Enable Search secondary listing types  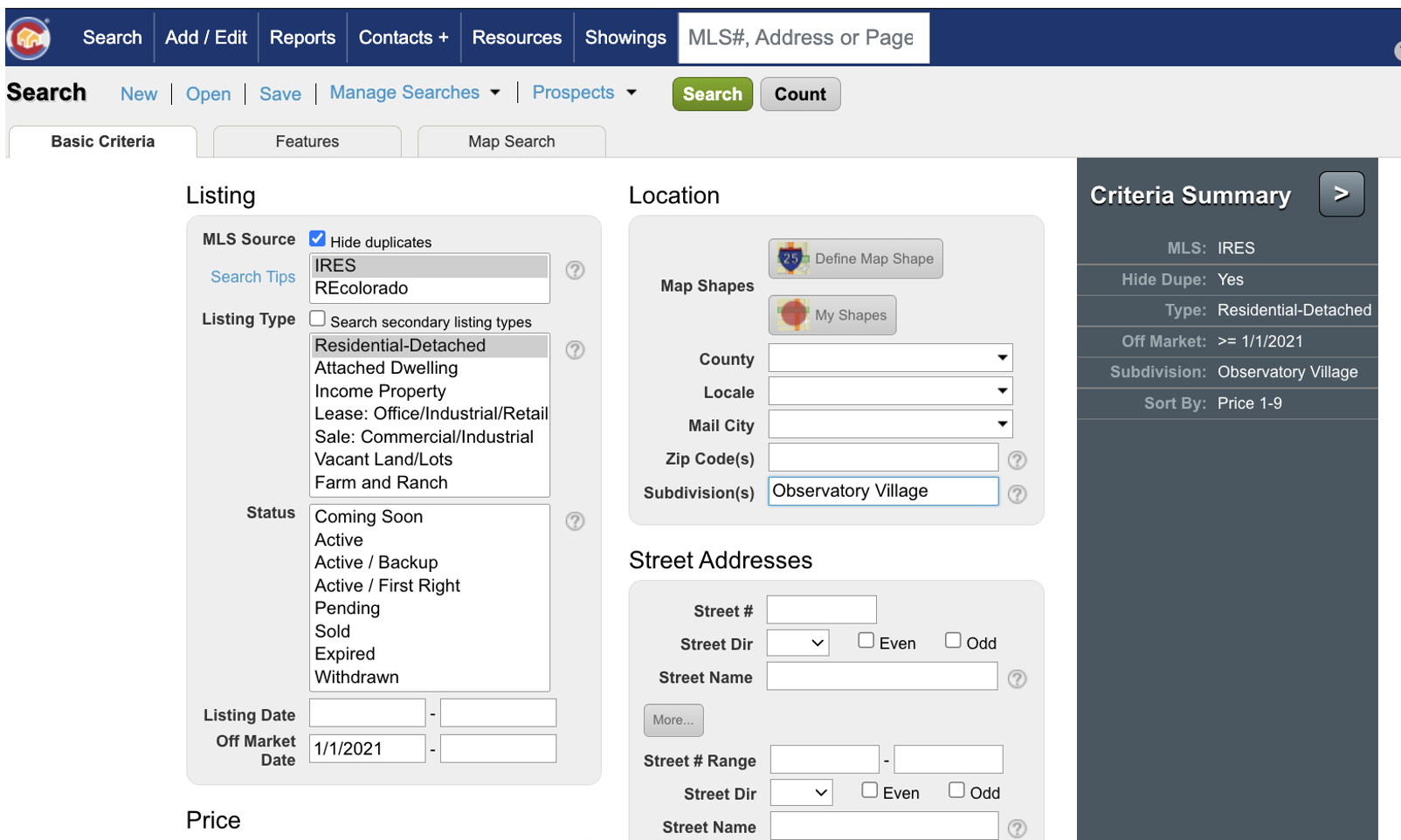tap(317, 318)
